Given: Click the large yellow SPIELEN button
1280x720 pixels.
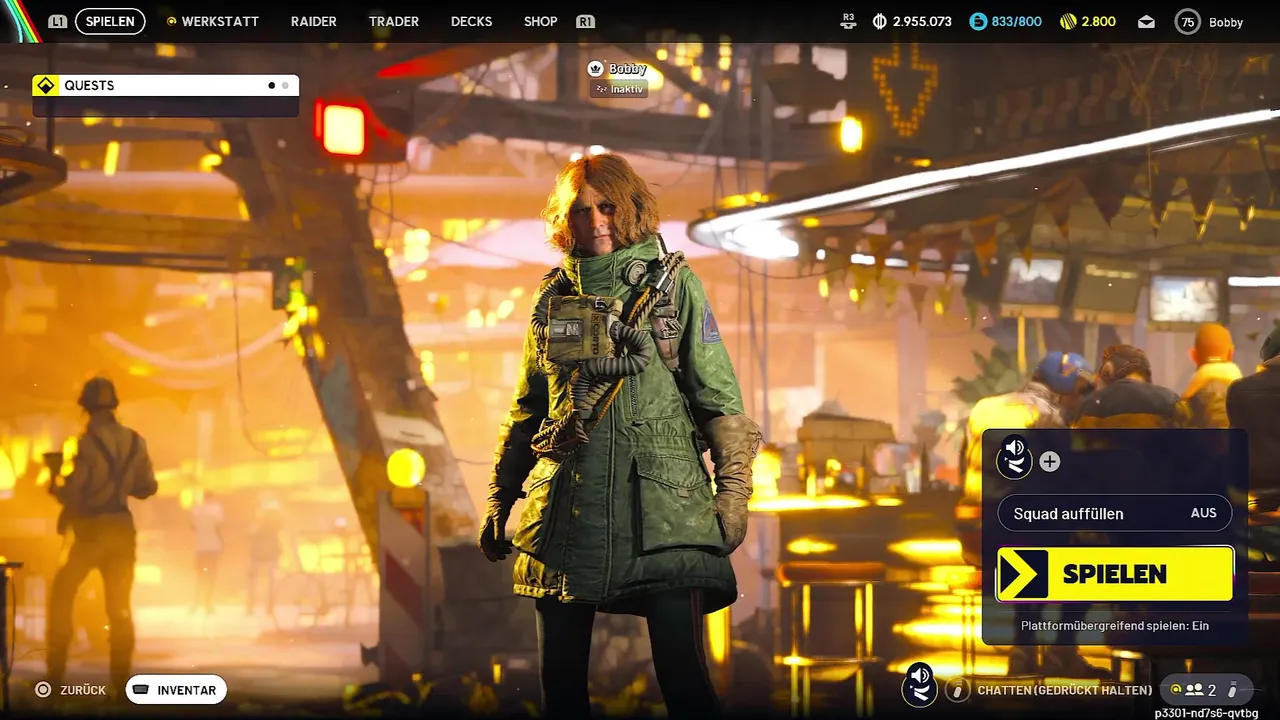Looking at the screenshot, I should (1115, 574).
